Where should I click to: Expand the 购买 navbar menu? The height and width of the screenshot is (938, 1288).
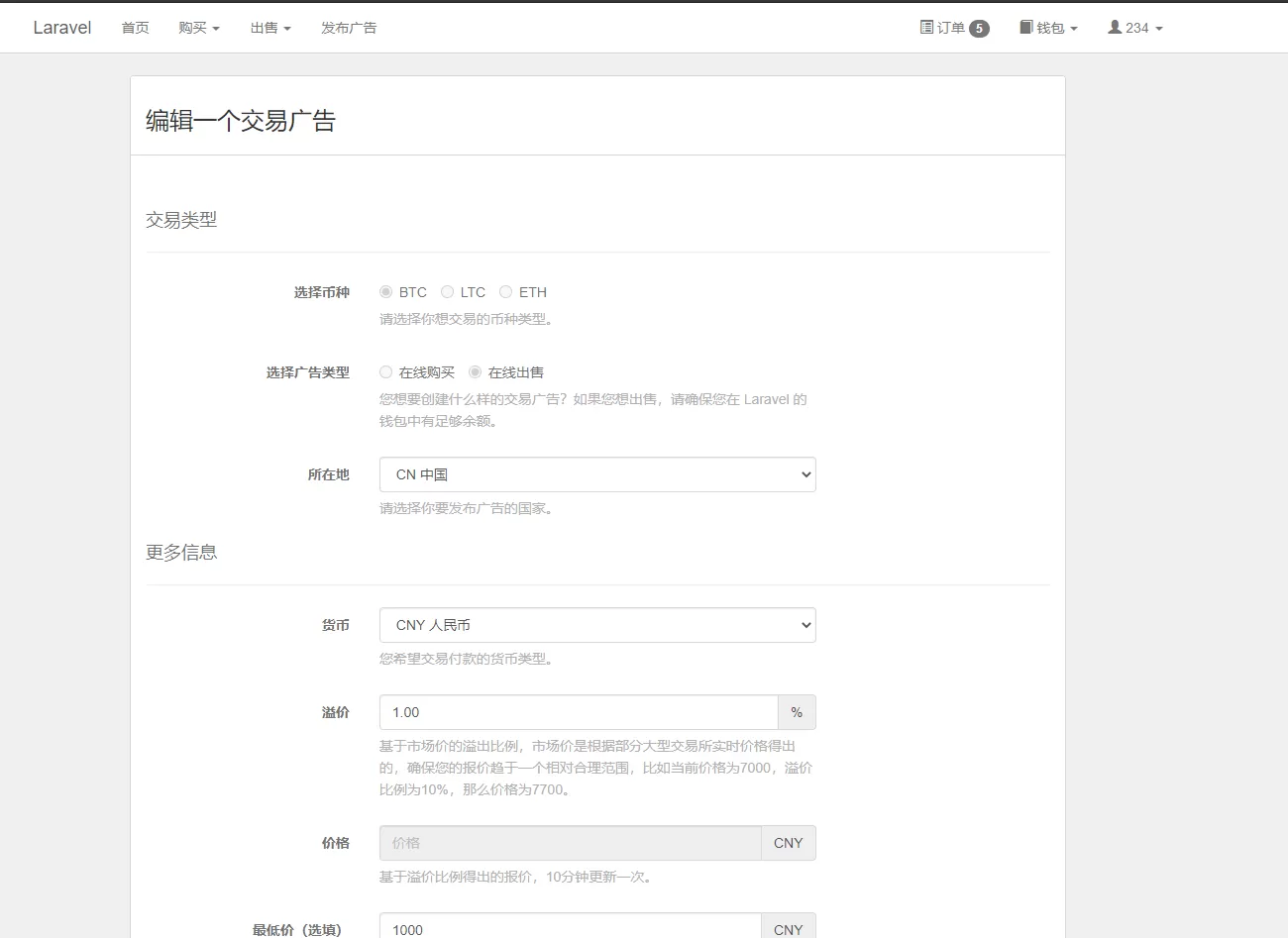(x=198, y=28)
